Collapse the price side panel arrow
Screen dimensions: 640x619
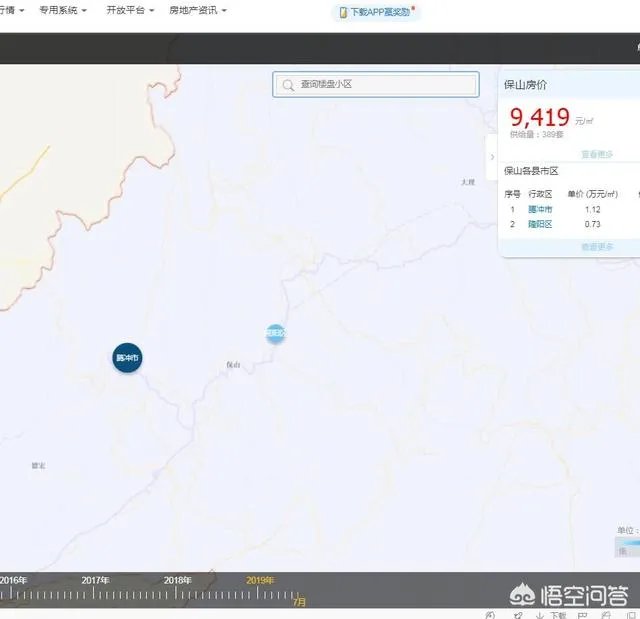(491, 157)
